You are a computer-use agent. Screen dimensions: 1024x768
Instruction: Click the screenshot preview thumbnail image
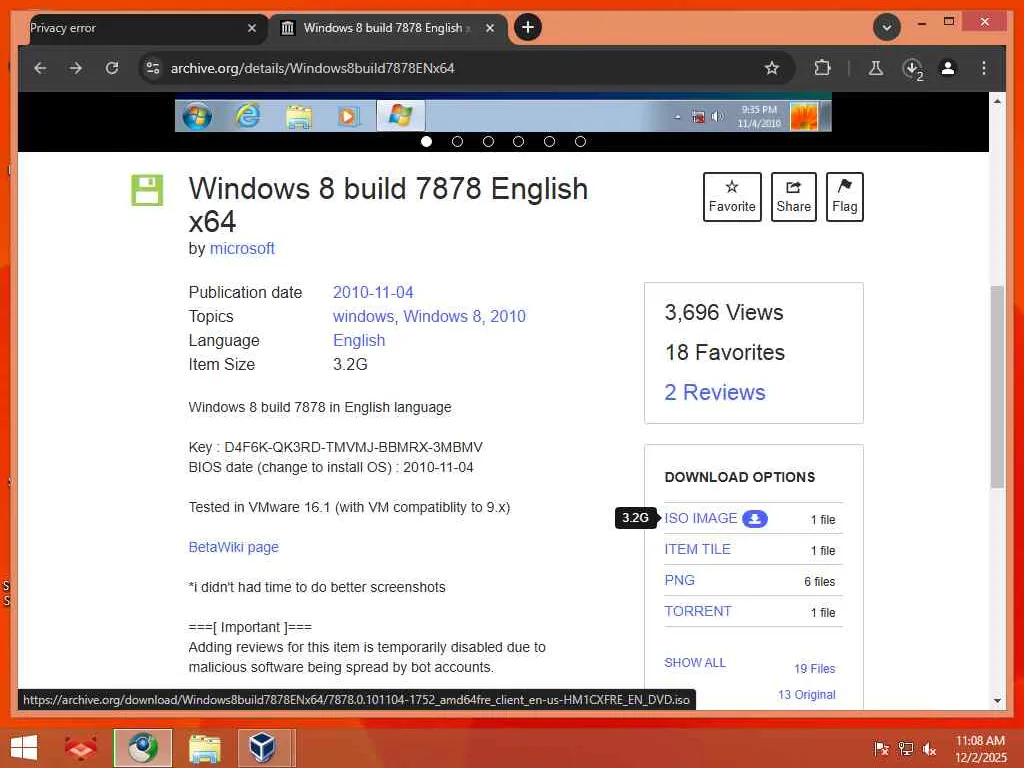click(503, 112)
